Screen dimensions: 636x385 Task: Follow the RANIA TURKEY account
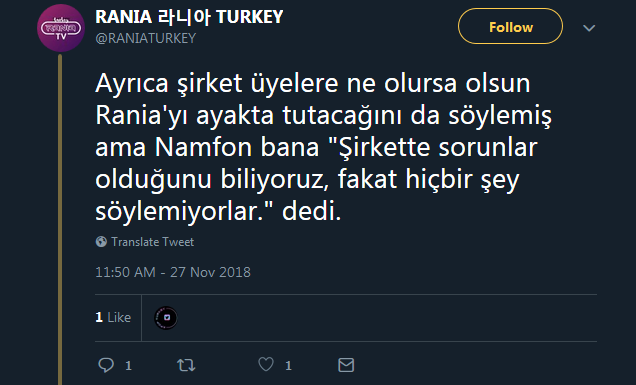[510, 26]
